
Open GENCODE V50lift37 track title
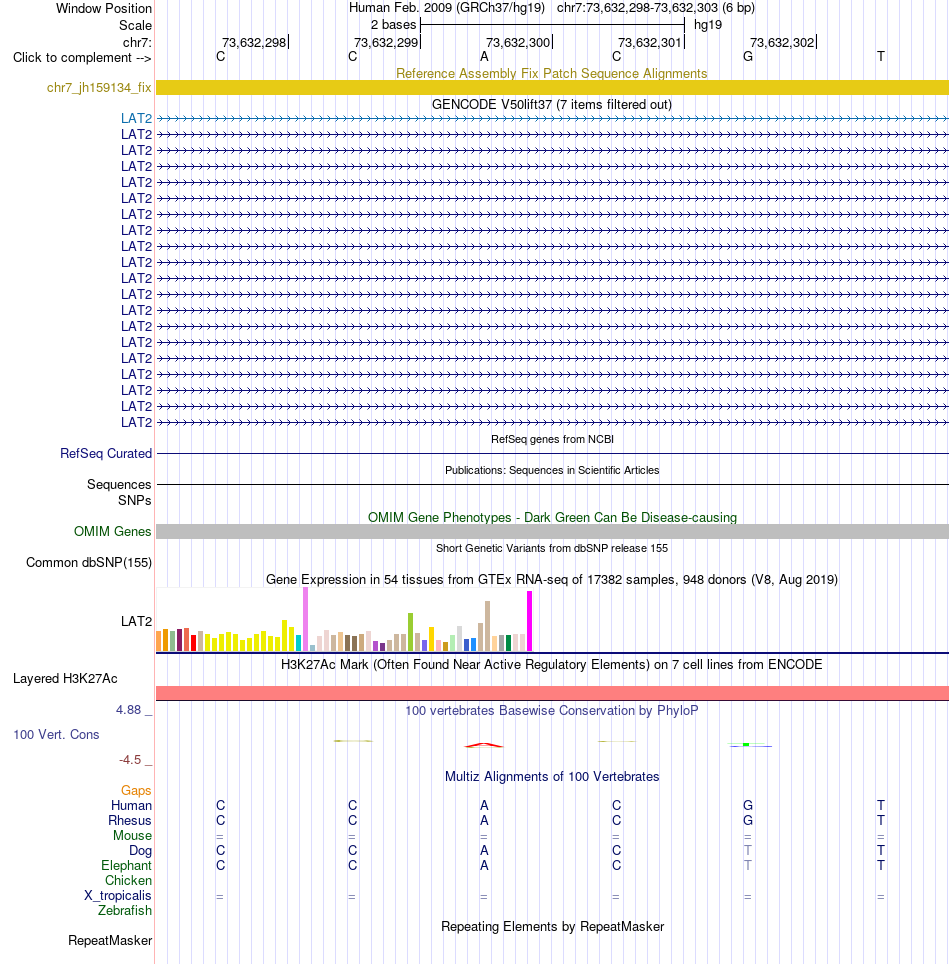pyautogui.click(x=552, y=104)
